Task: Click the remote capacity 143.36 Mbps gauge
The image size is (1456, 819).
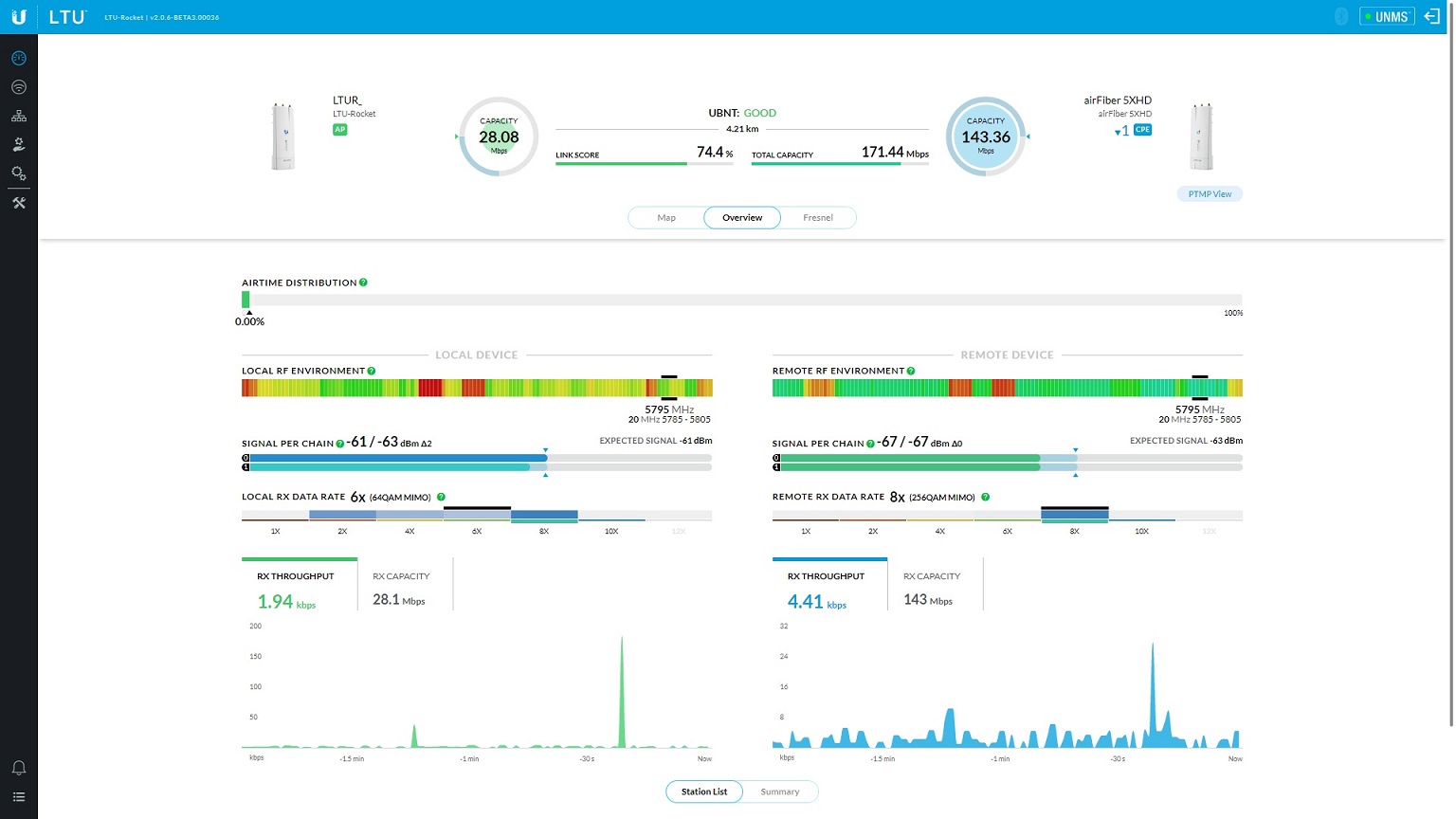Action: tap(986, 136)
